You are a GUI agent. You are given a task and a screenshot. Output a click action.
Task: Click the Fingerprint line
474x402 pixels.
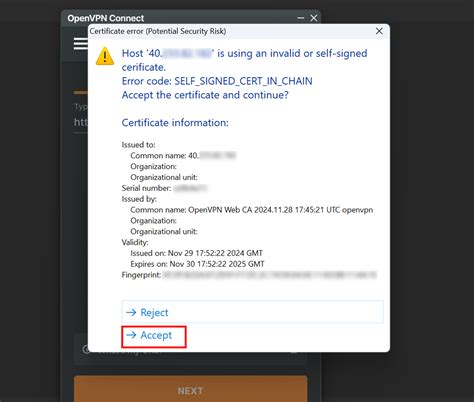pos(249,275)
